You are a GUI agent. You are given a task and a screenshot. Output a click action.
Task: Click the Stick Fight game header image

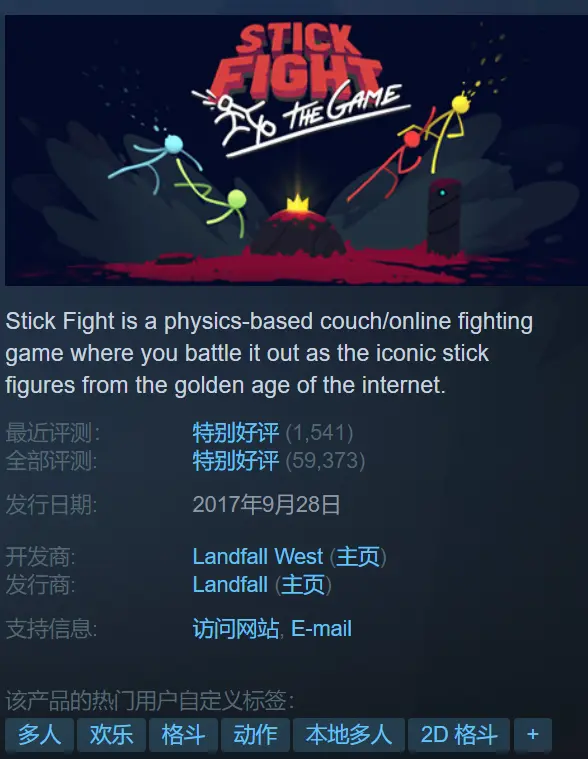296,150
